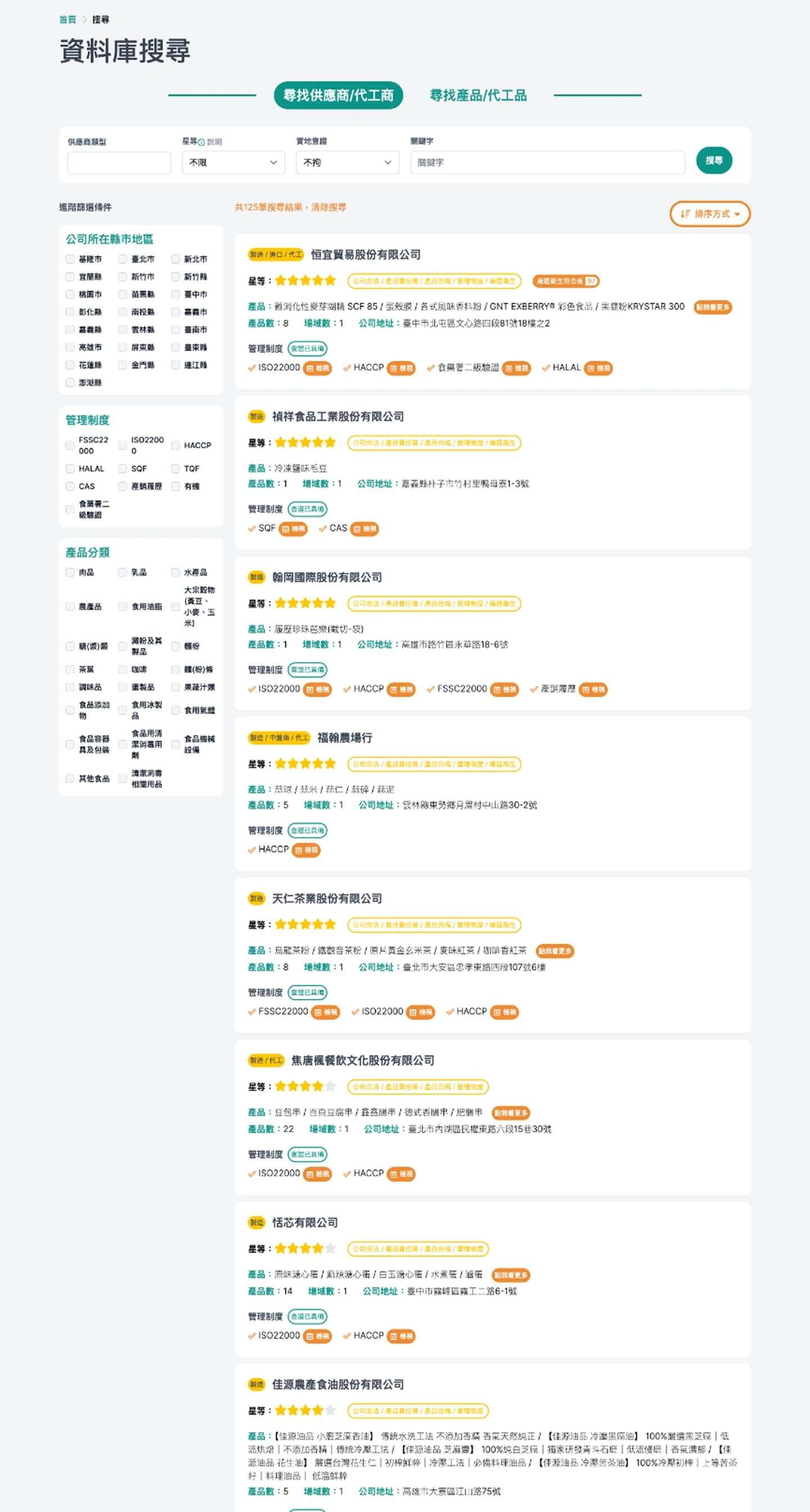Open 恒宜貿易股份有限公司 company page
810x1512 pixels.
click(366, 255)
